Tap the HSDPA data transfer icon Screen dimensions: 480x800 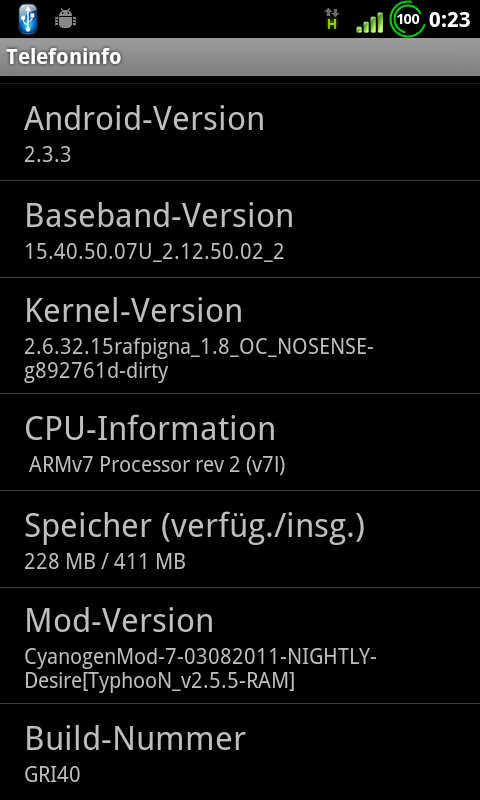pos(332,19)
